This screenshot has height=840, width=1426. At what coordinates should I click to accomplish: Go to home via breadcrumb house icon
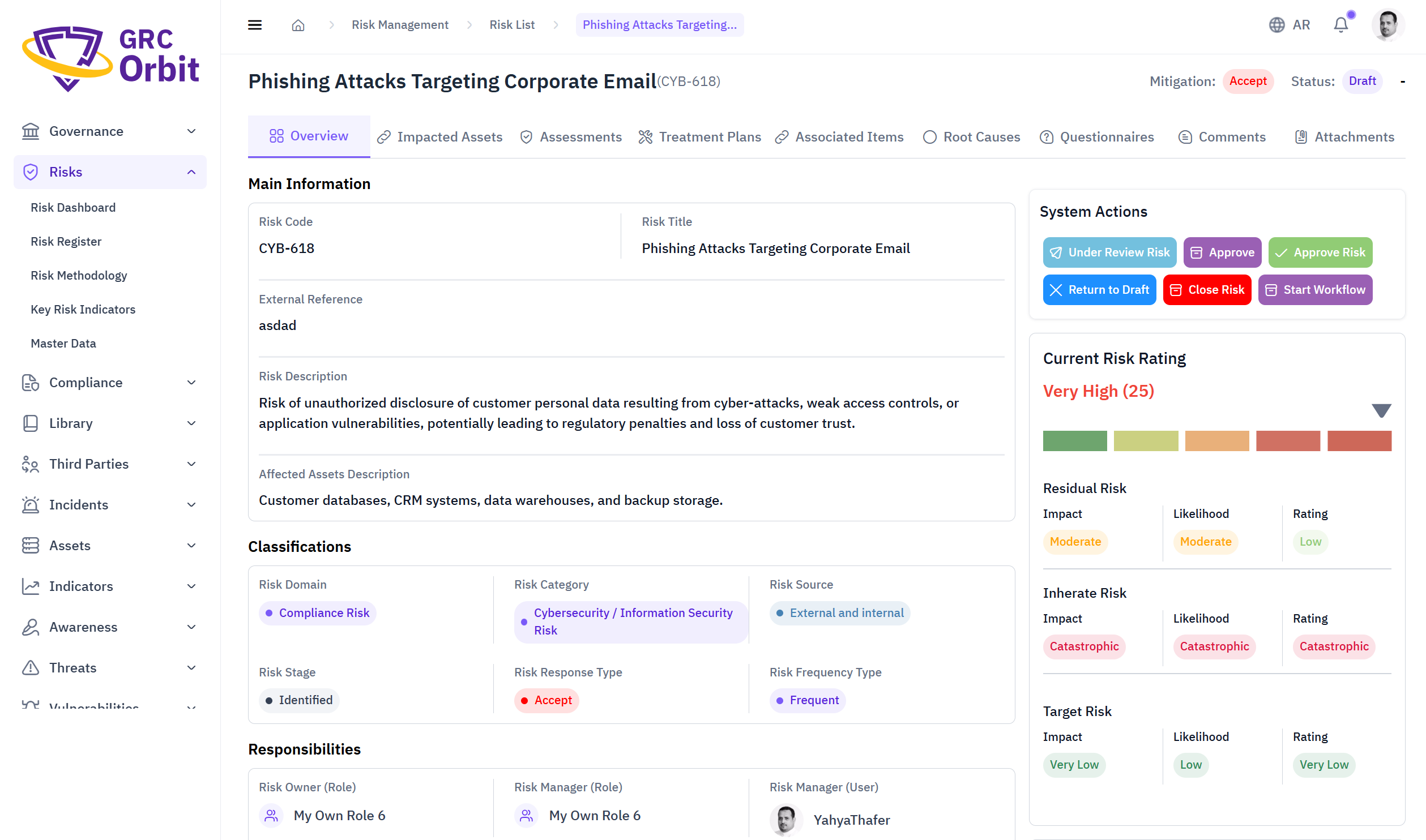(x=298, y=25)
